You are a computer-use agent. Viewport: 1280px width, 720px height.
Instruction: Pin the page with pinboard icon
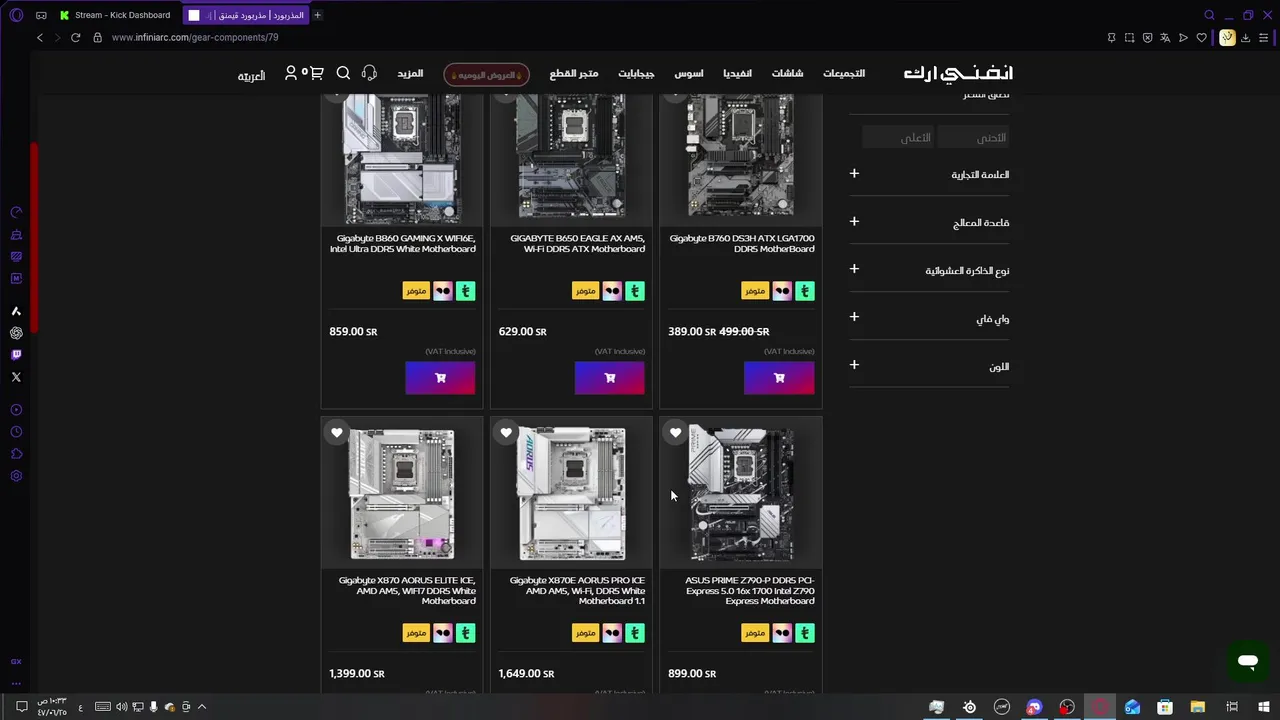(x=1111, y=37)
